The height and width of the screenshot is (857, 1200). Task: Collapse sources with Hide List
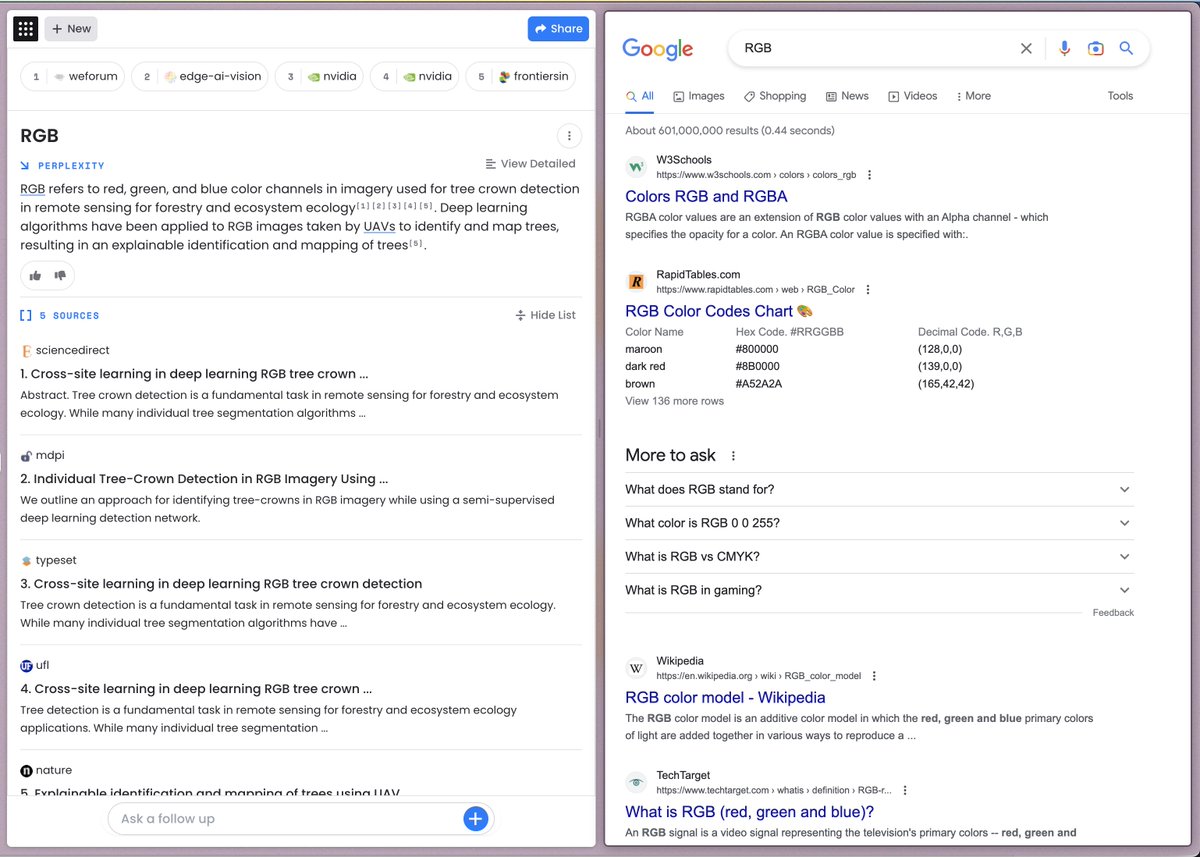pos(545,315)
